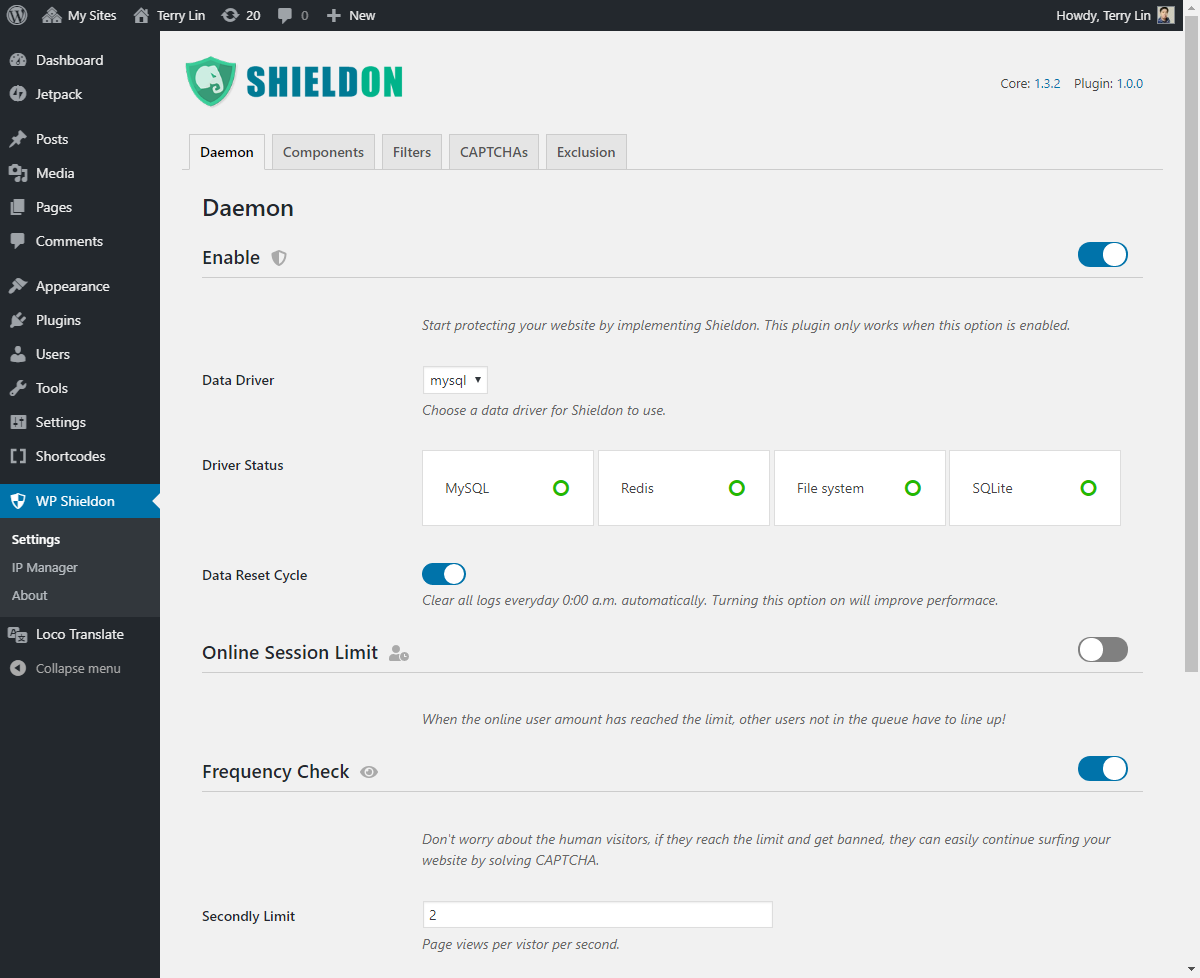This screenshot has width=1200, height=978.
Task: Click the Collapse menu arrow icon
Action: point(18,668)
